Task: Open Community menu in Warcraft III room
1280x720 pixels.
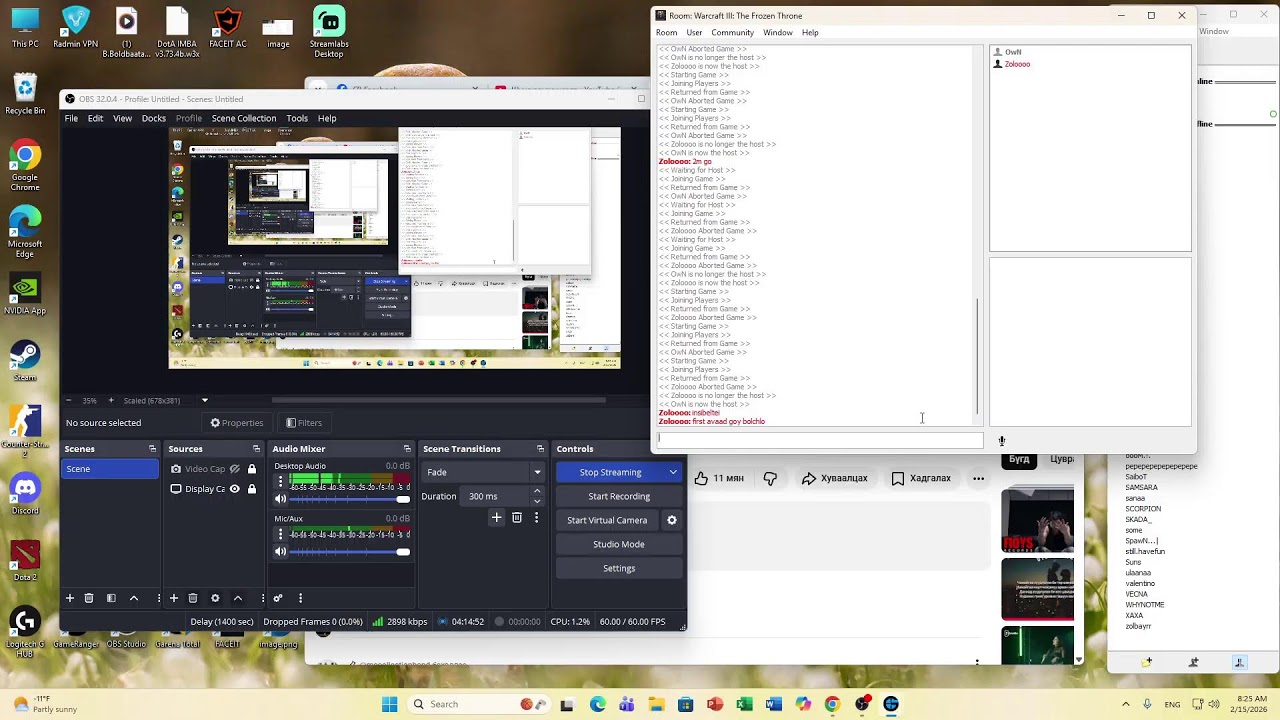Action: [x=733, y=33]
